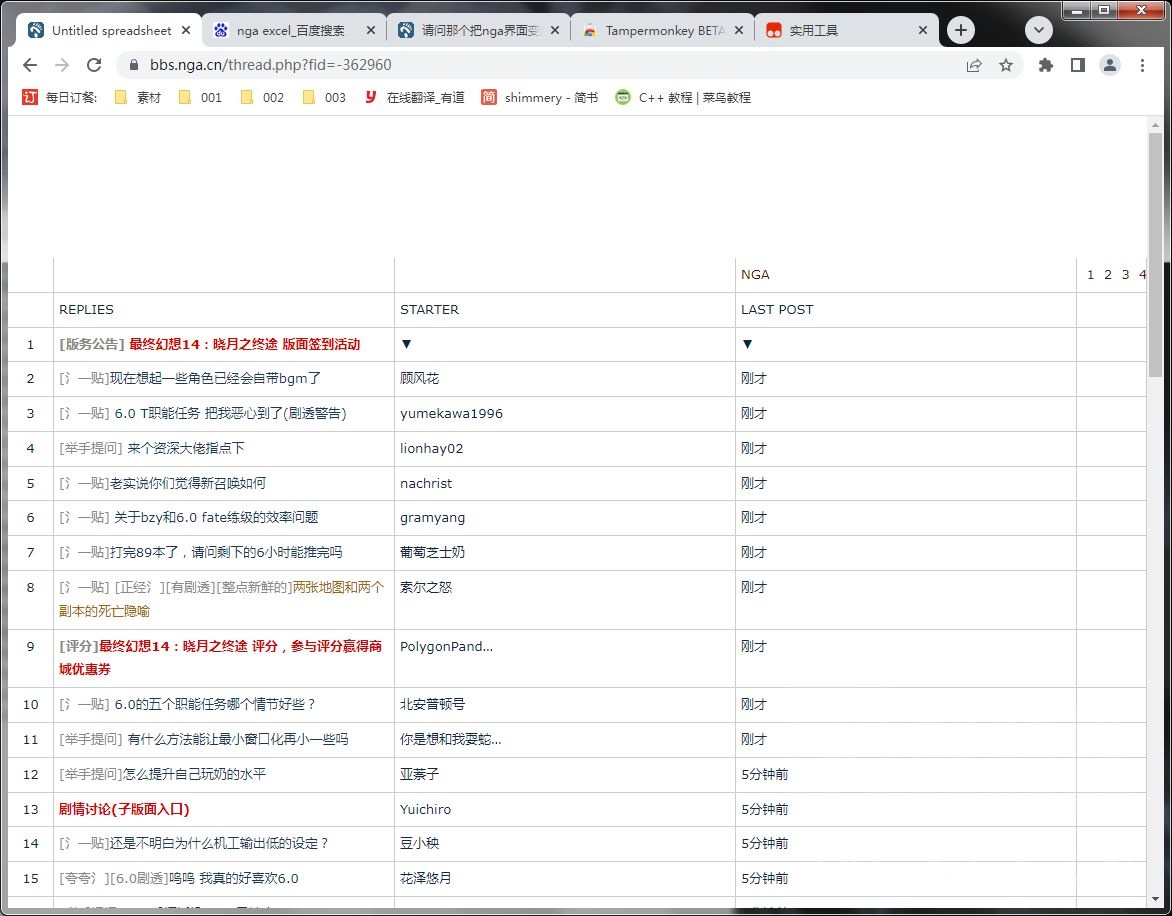
Task: Bookmark this page with the star icon
Action: (1007, 63)
